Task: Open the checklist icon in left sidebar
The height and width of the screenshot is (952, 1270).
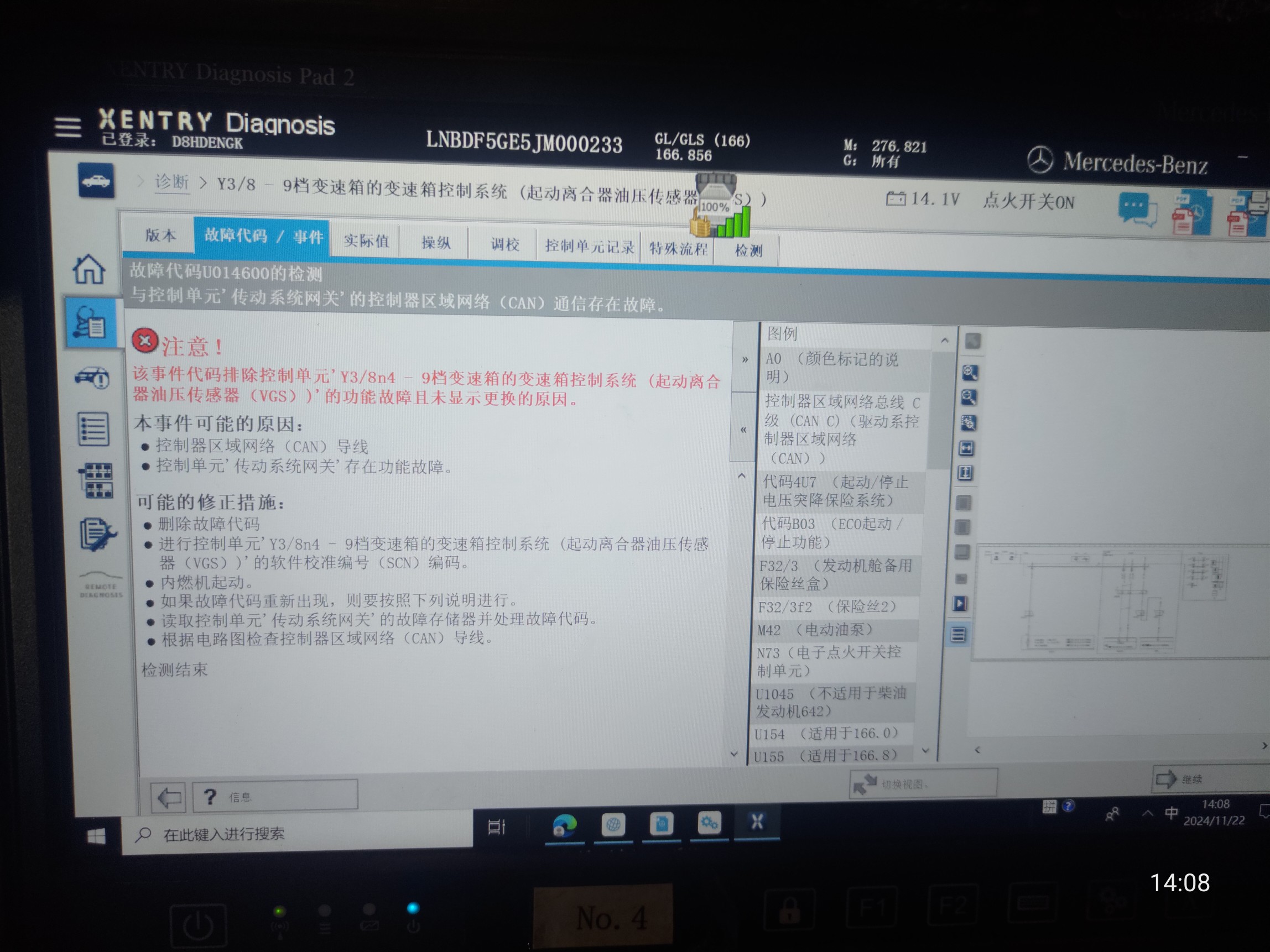Action: point(93,428)
